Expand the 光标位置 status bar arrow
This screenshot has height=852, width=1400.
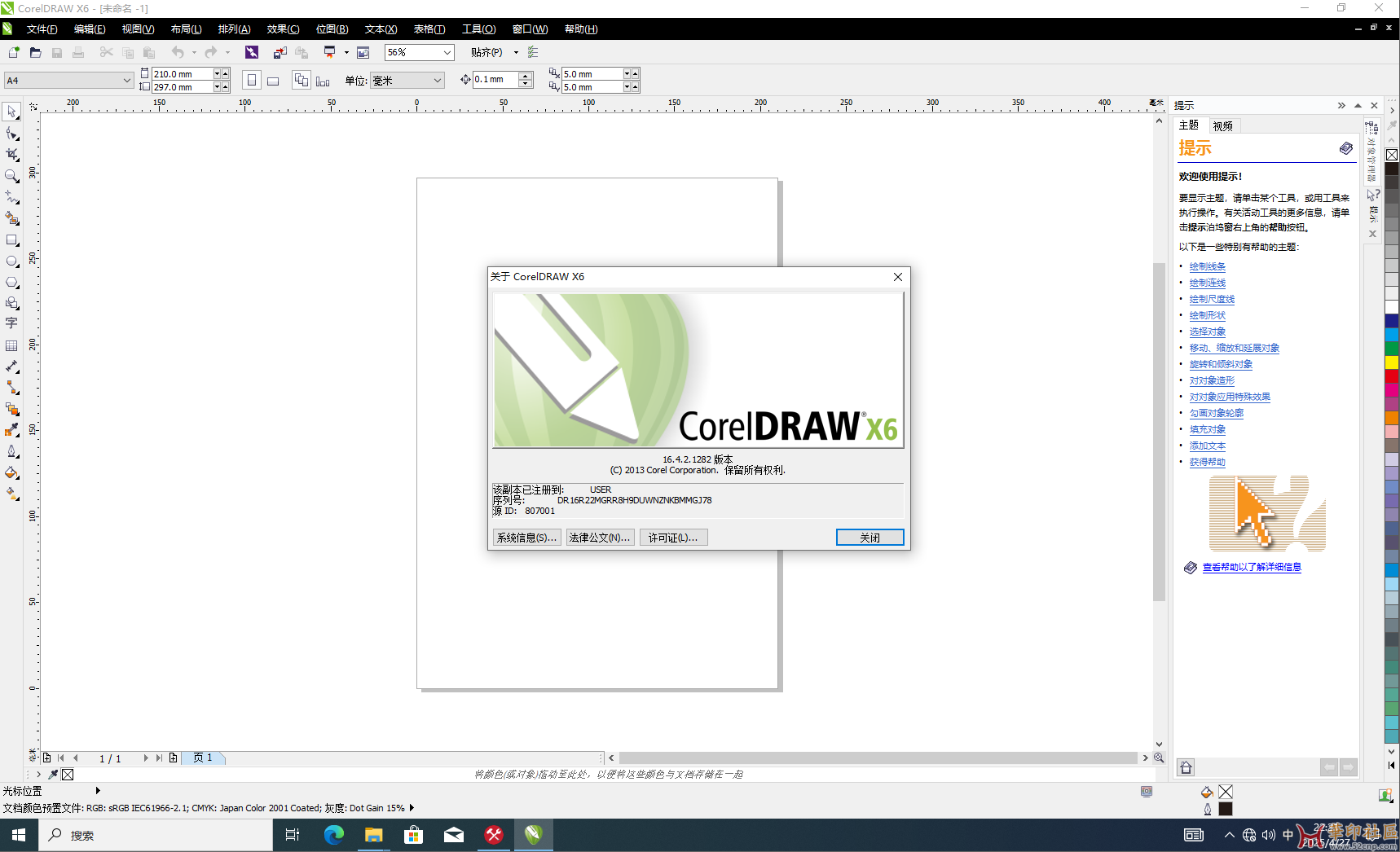[98, 790]
